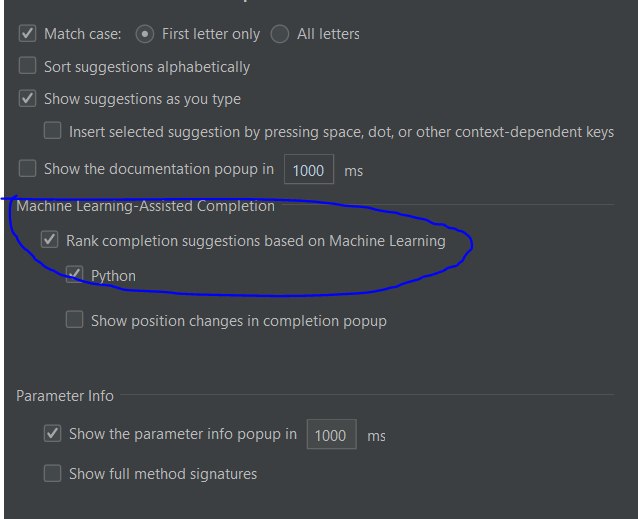
Task: Click the 'Sort suggestions alphabetically' label text
Action: click(x=147, y=67)
